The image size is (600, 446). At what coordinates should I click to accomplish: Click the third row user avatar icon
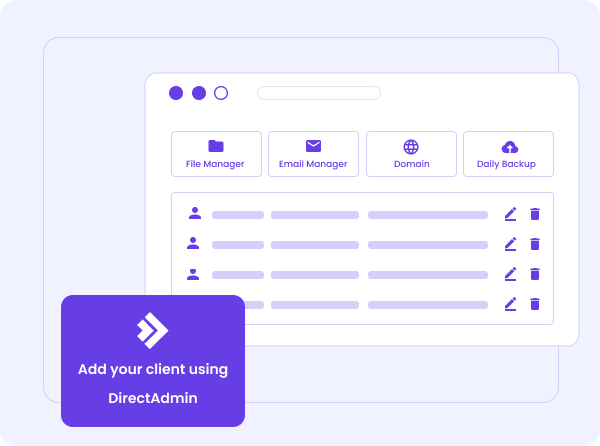[x=194, y=273]
